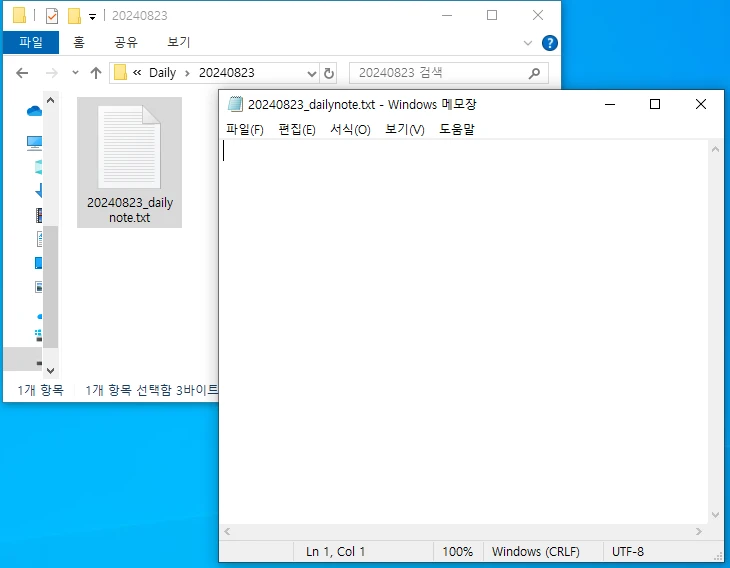Refresh the 20240823 folder view

click(329, 74)
